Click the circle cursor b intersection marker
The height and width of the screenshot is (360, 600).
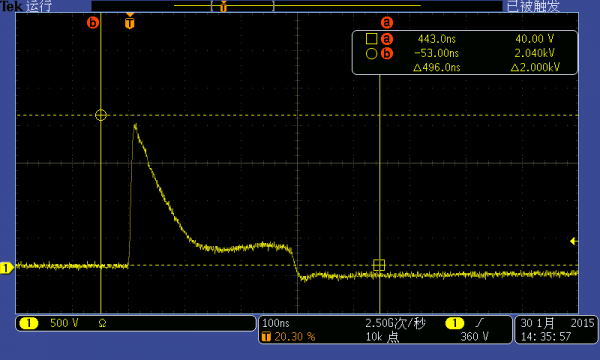(101, 115)
